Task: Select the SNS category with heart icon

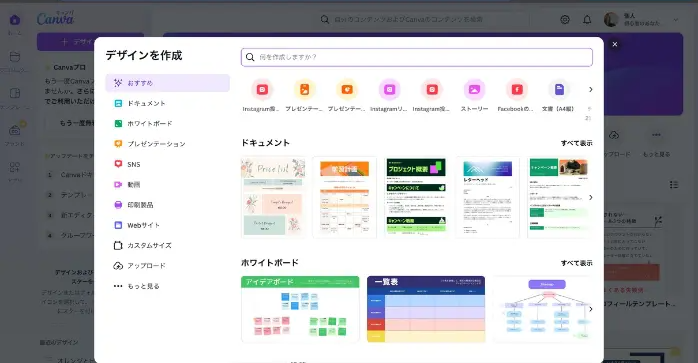Action: 167,164
